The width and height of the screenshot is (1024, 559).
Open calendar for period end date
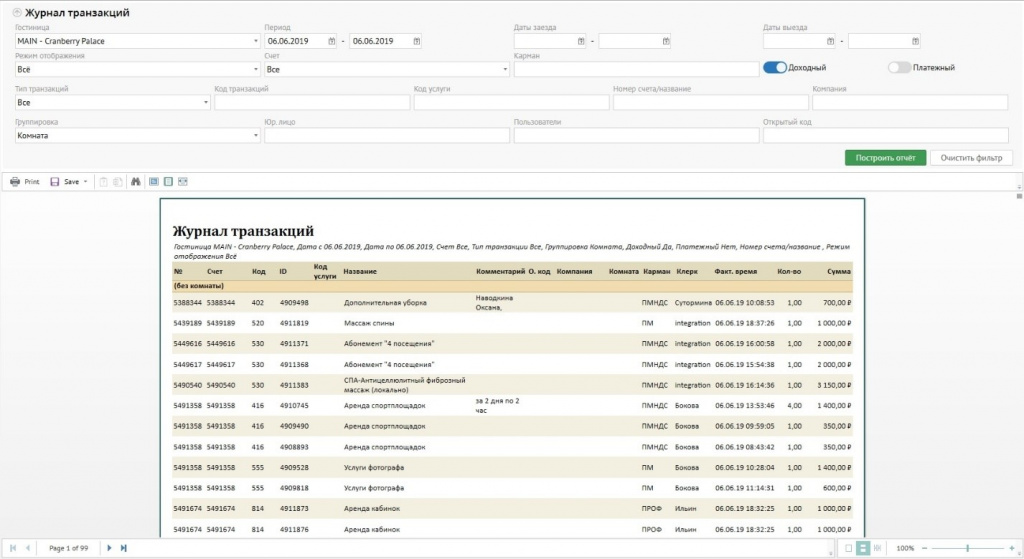click(417, 41)
